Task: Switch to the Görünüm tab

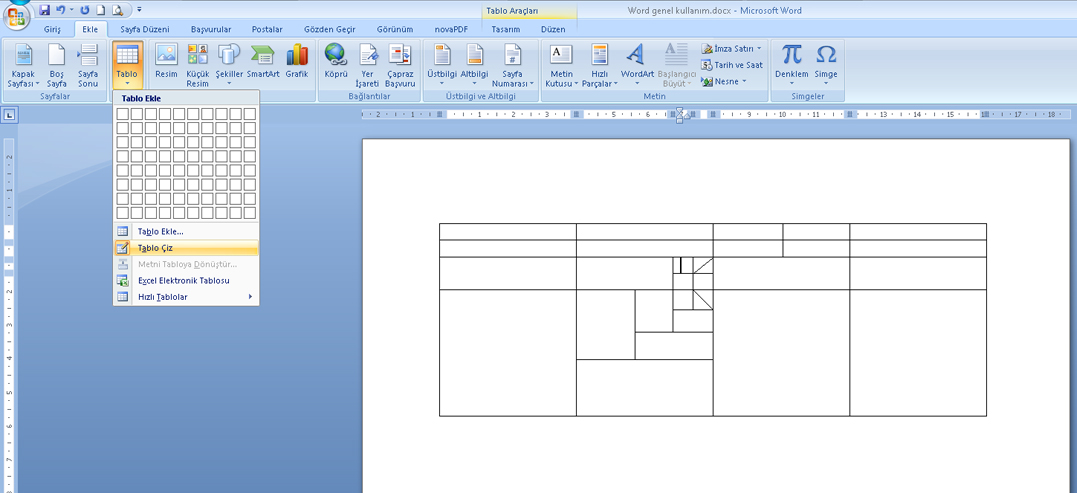Action: [395, 30]
